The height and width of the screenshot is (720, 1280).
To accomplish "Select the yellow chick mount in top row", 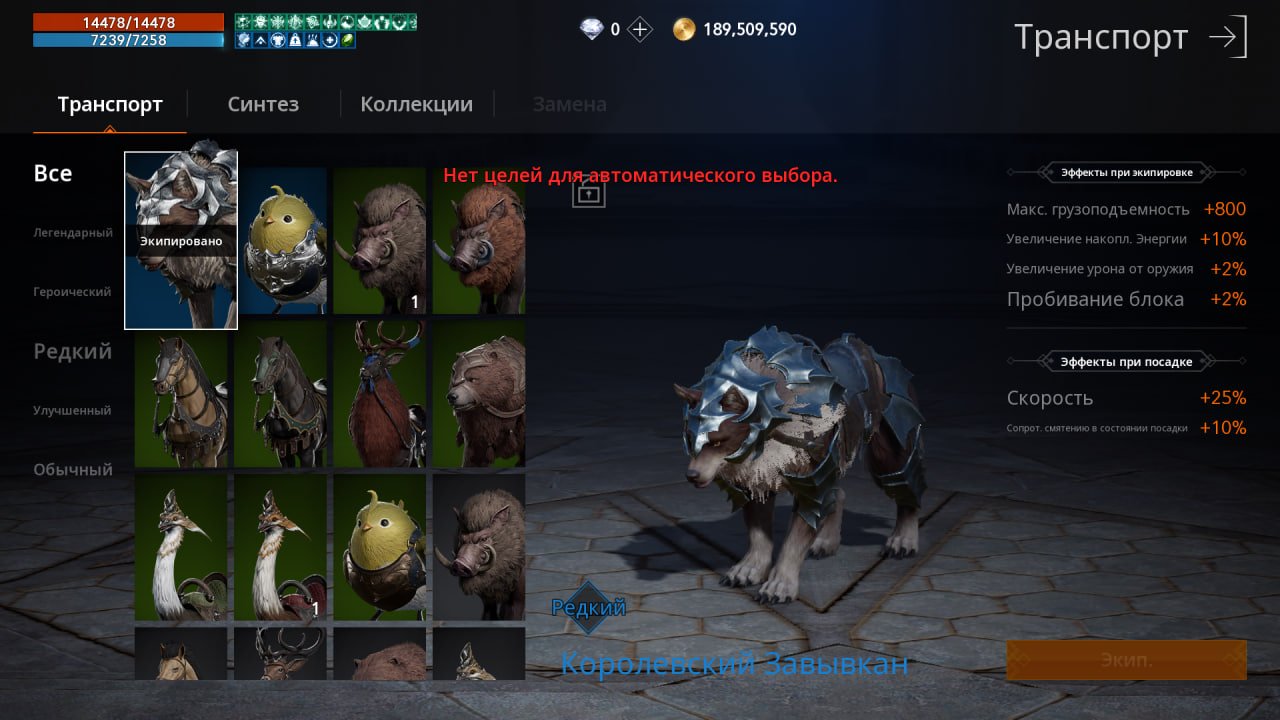I will pyautogui.click(x=281, y=240).
